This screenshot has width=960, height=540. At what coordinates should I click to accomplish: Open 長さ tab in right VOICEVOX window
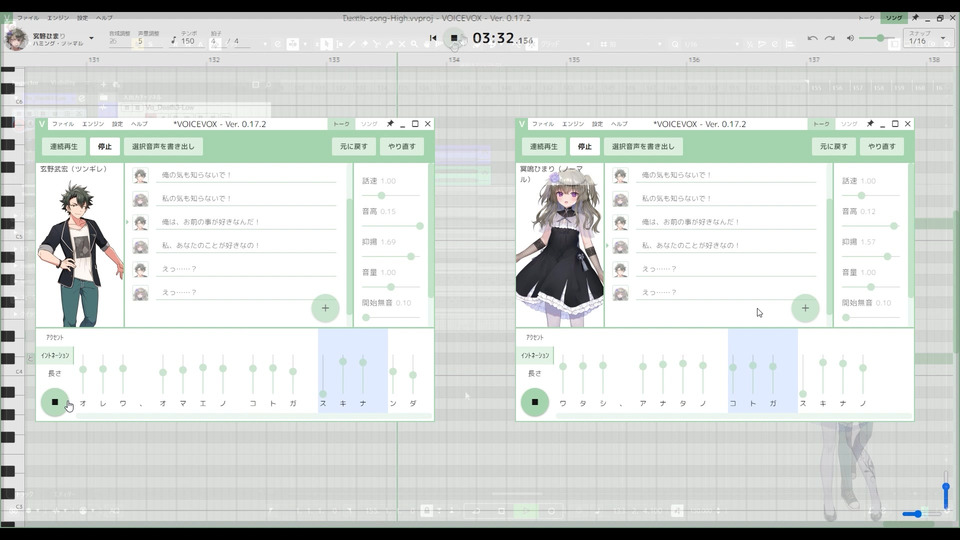(534, 373)
